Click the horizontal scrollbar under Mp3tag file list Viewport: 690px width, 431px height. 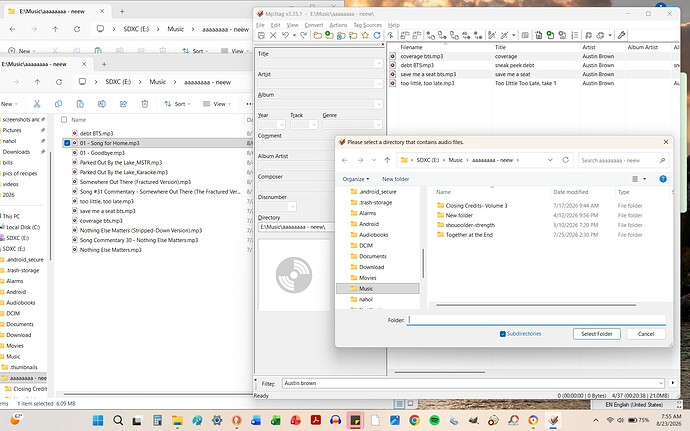(x=440, y=372)
